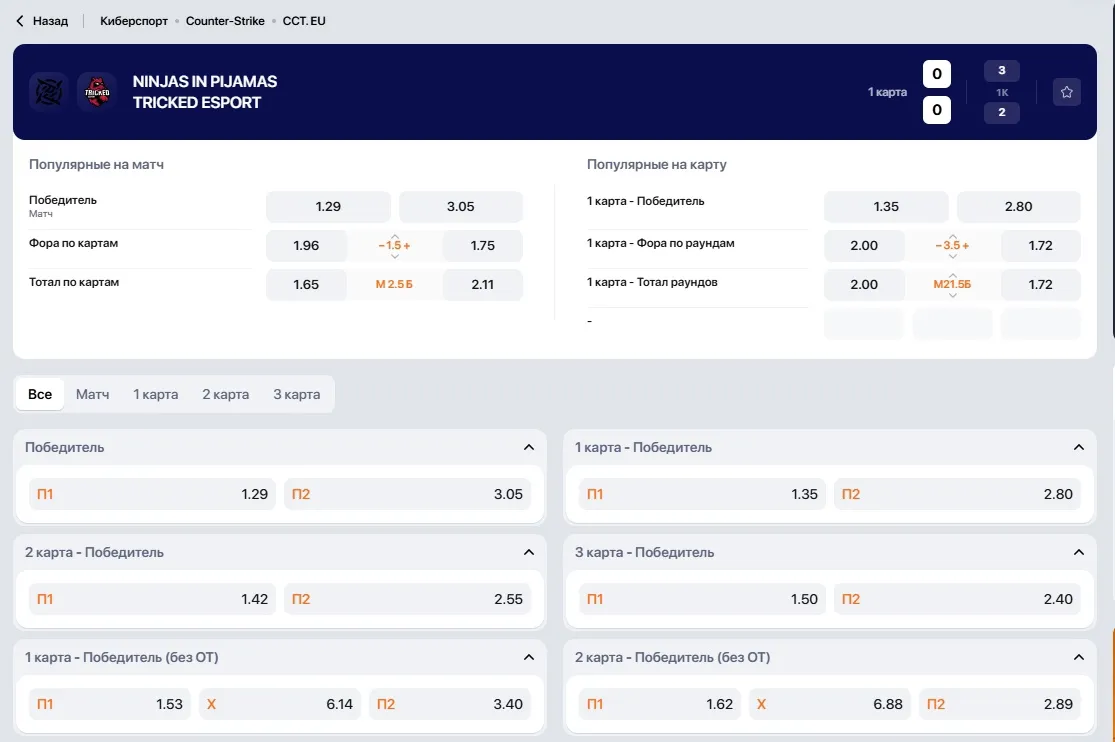This screenshot has height=742, width=1115.
Task: Decrease map handicap with down arrow below −1.5
Action: click(395, 255)
